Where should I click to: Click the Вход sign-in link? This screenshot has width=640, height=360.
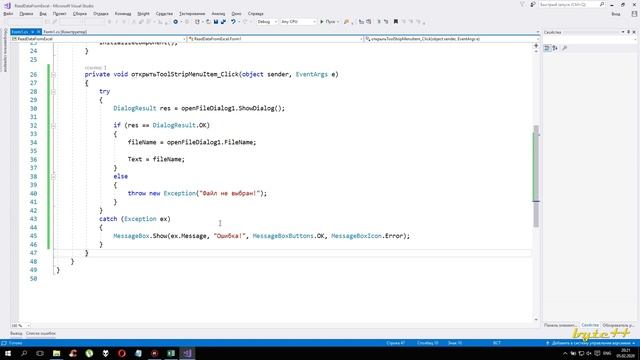[x=616, y=14]
